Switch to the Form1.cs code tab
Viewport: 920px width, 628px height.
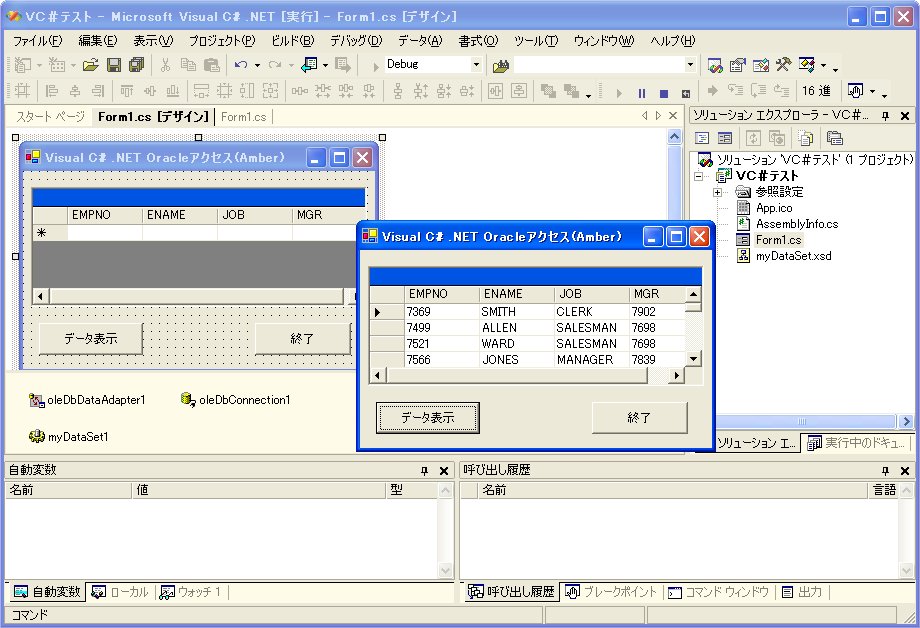point(243,117)
